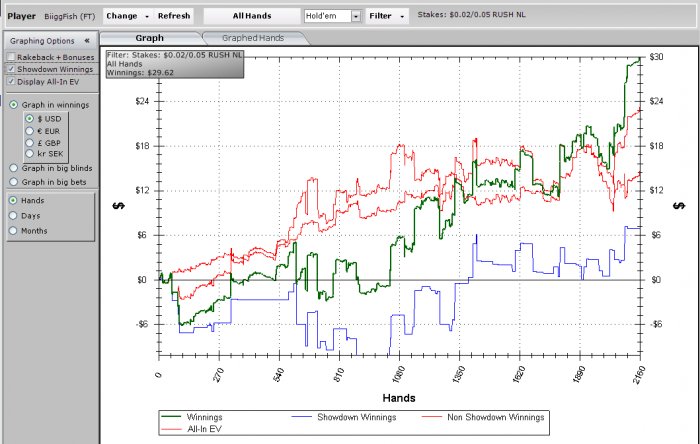
Task: Click the Winnings legend entry
Action: point(191,417)
